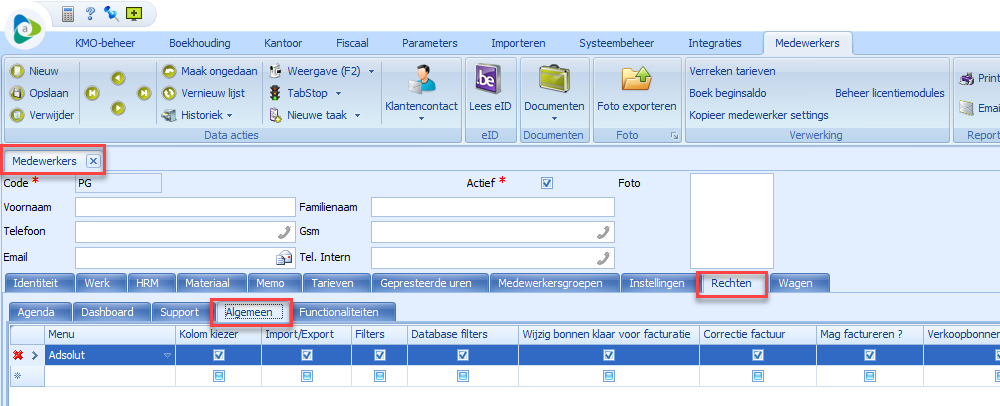
Task: Click the calculator icon in title bar
Action: pos(68,14)
